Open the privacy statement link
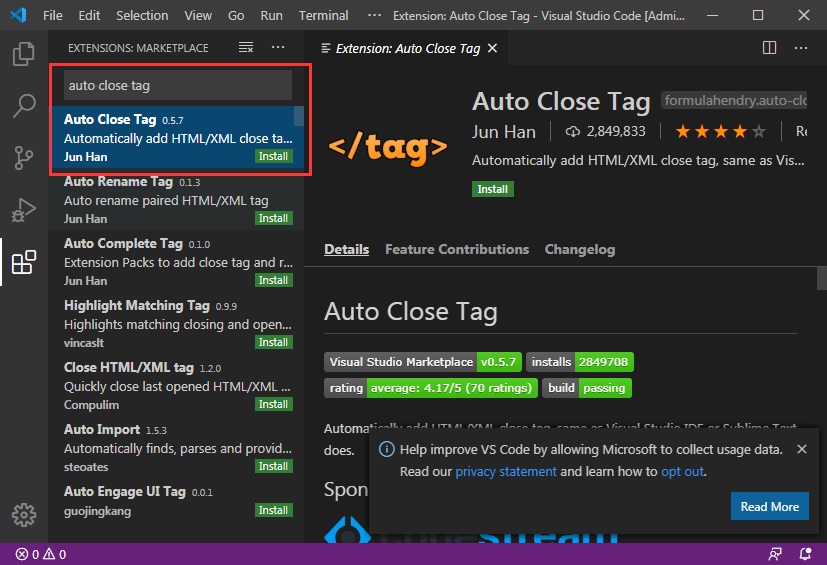This screenshot has width=827, height=565. (506, 472)
